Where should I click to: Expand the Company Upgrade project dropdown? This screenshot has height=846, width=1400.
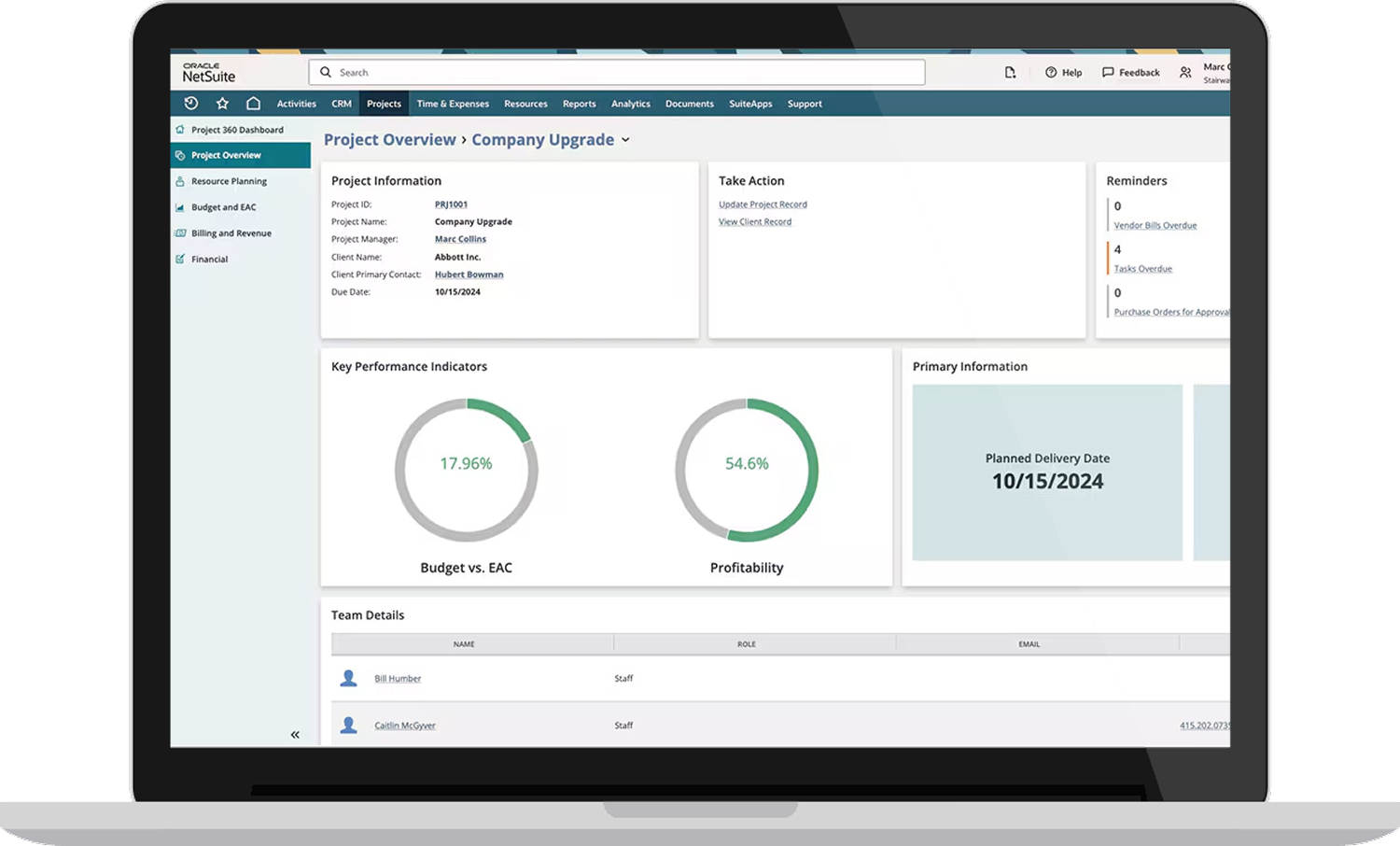coord(625,140)
